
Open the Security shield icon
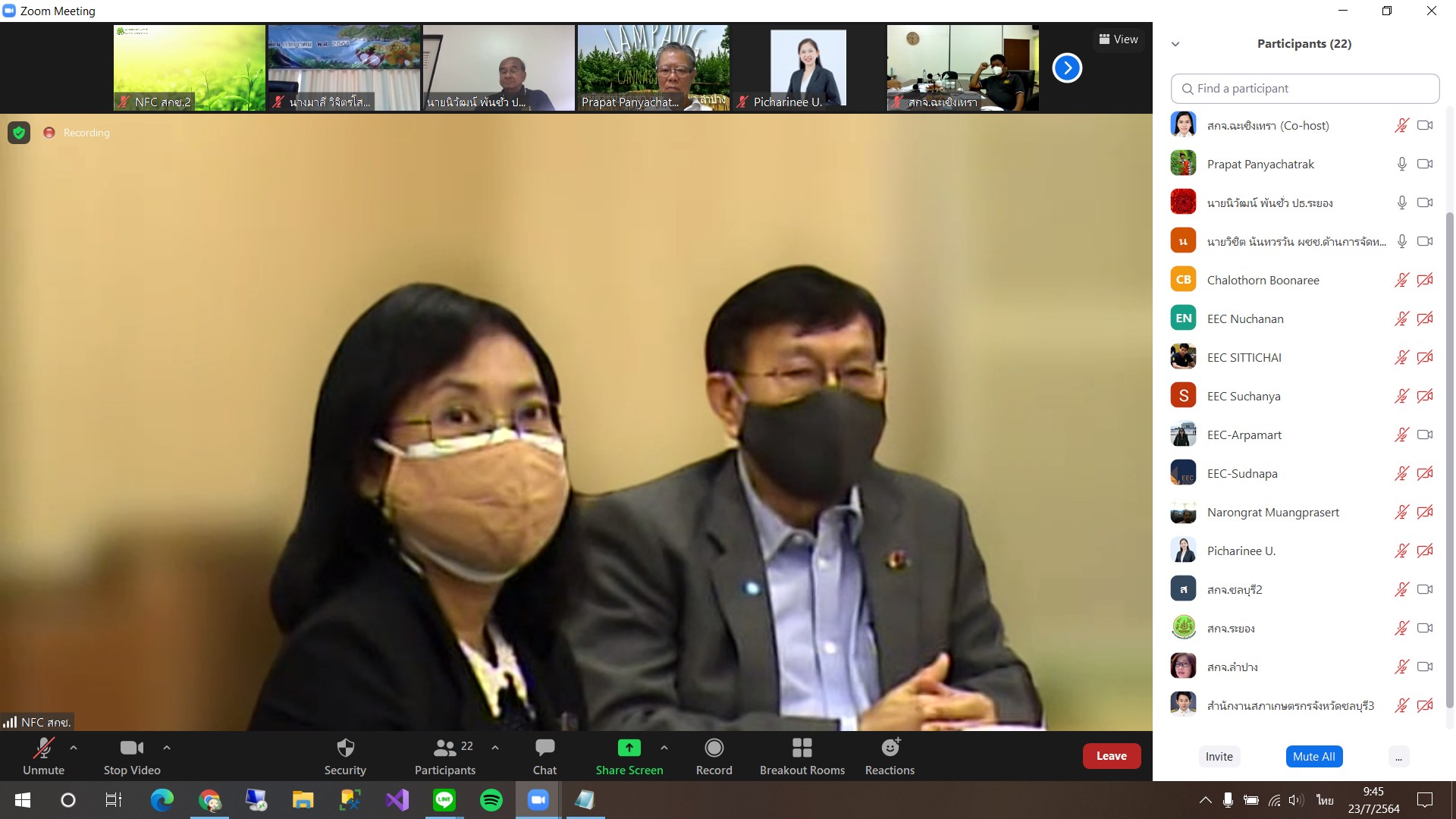[345, 748]
